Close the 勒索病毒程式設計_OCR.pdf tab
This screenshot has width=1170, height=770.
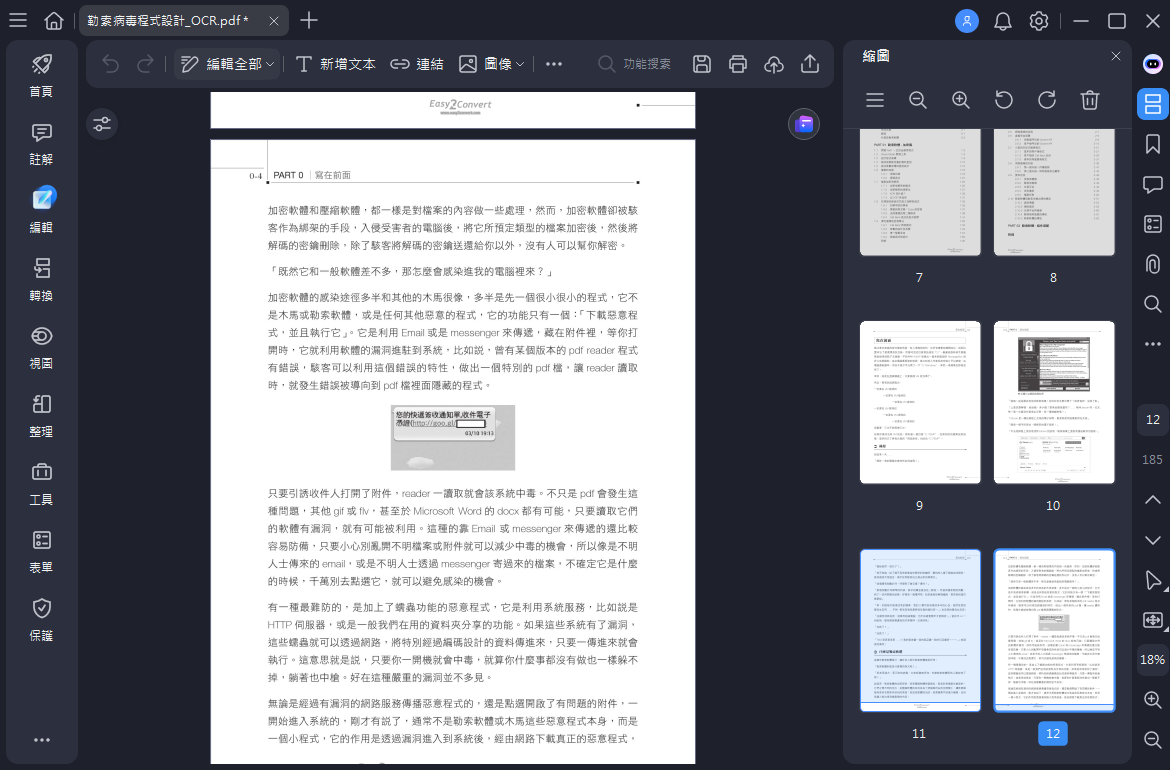[274, 21]
